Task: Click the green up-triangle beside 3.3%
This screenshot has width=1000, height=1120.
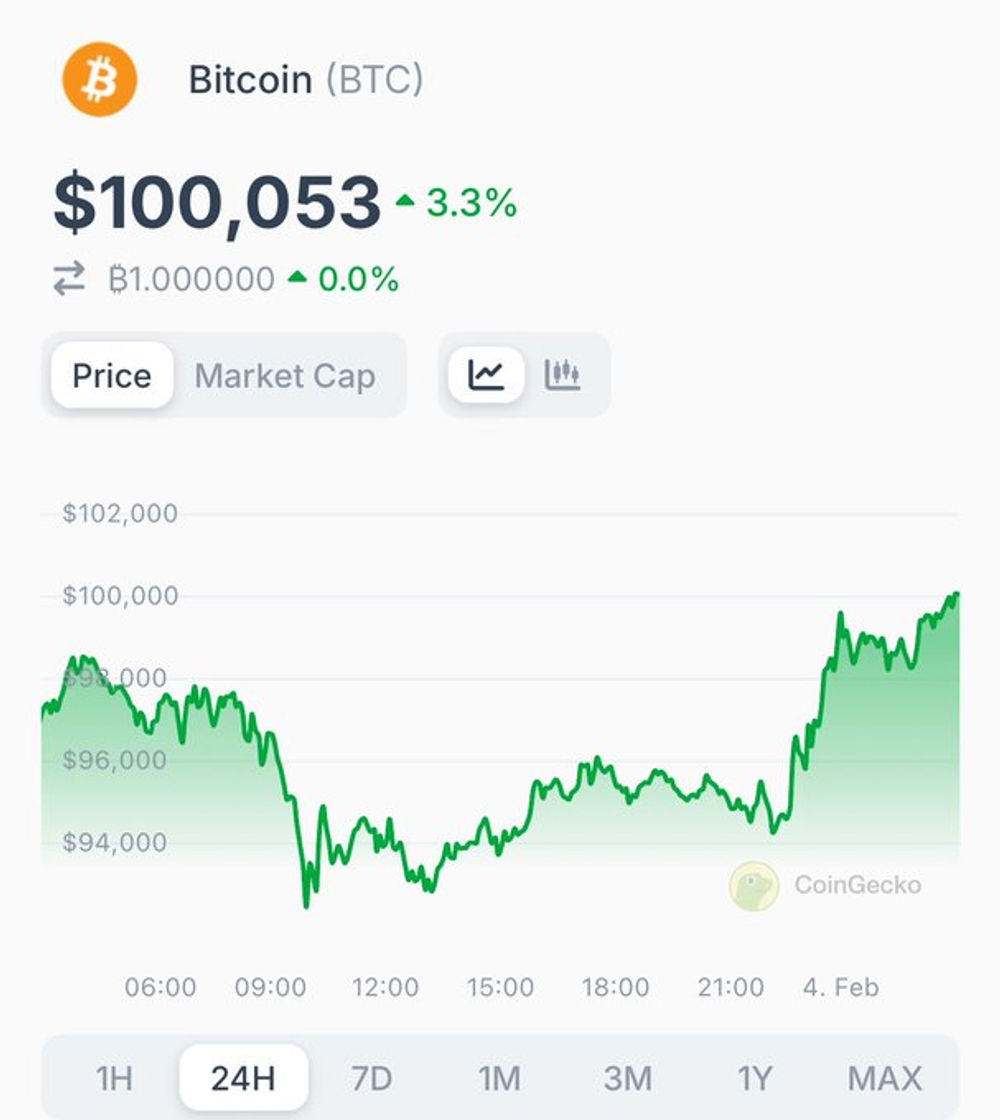Action: (x=405, y=201)
